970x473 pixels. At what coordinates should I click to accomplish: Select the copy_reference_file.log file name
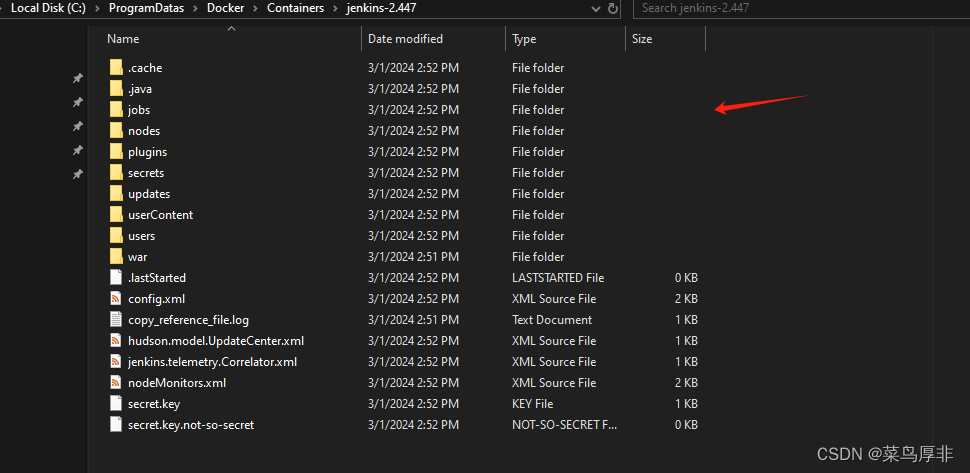point(188,320)
